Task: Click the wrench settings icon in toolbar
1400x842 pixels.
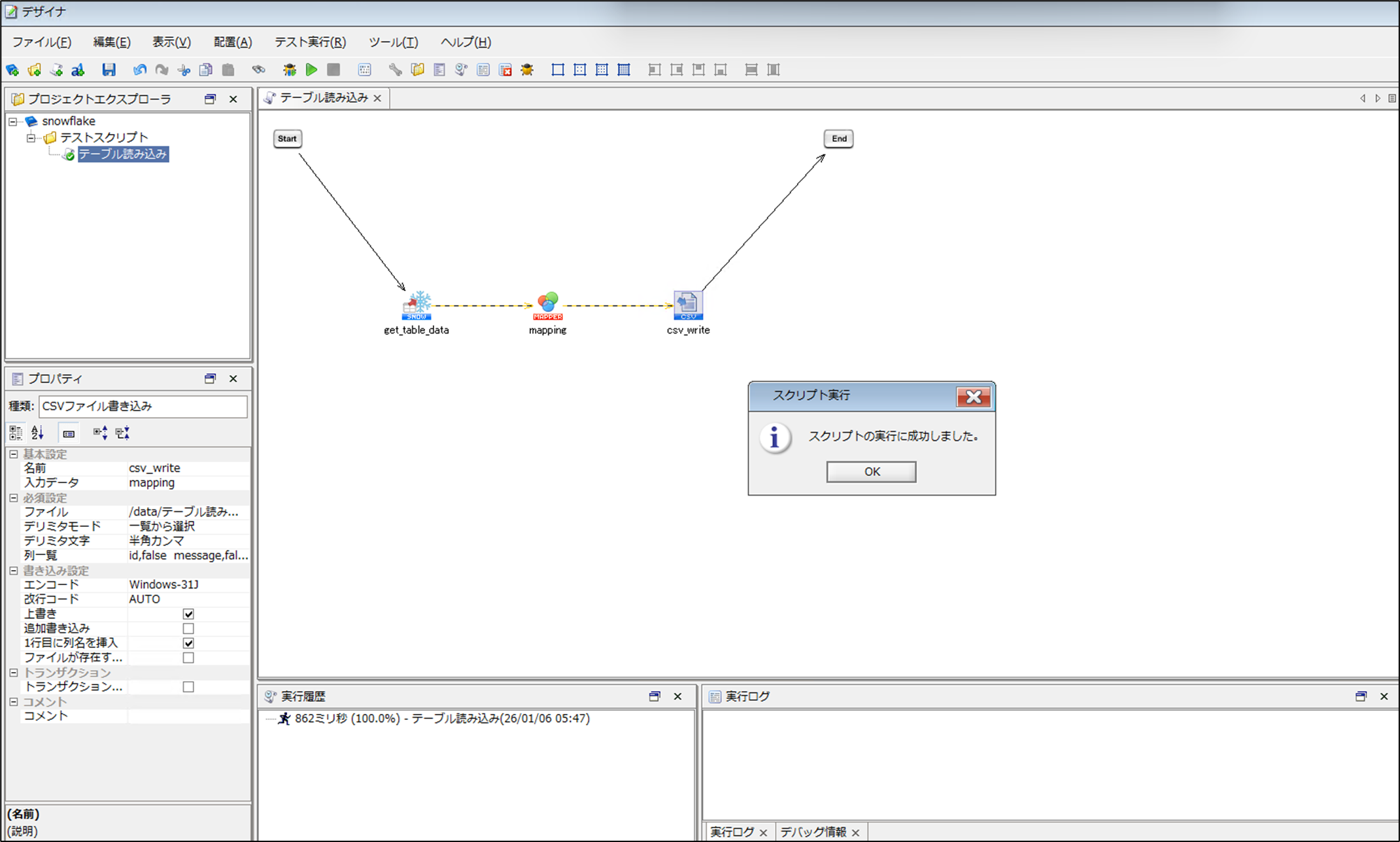Action: pos(395,70)
